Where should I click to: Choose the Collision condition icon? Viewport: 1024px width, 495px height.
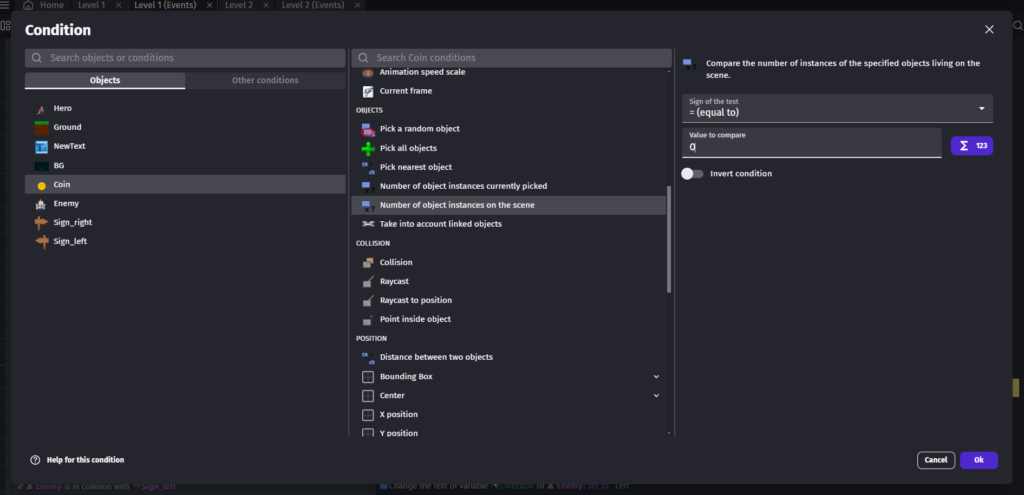(x=368, y=263)
